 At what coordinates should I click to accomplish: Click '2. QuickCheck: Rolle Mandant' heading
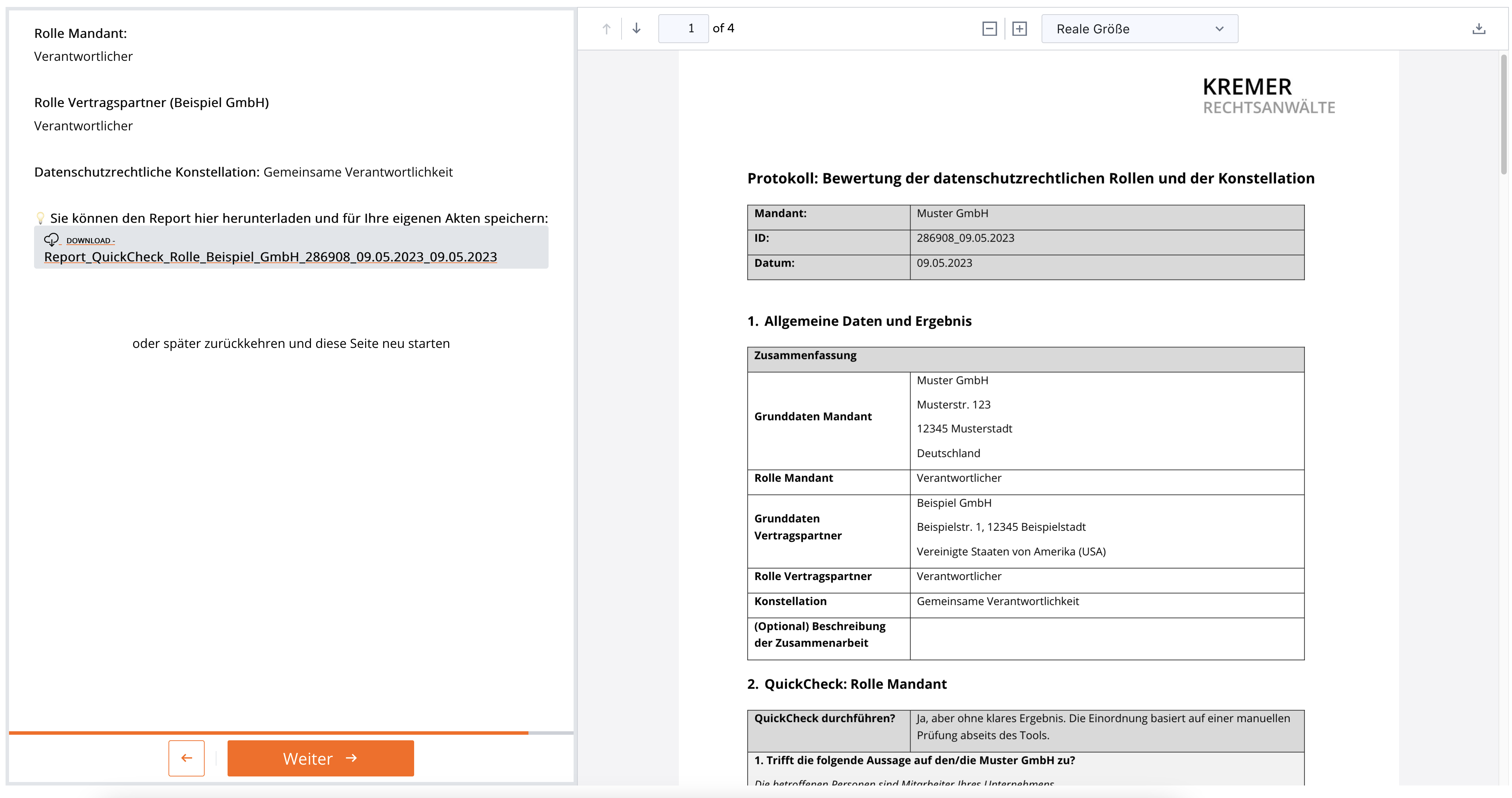[846, 684]
